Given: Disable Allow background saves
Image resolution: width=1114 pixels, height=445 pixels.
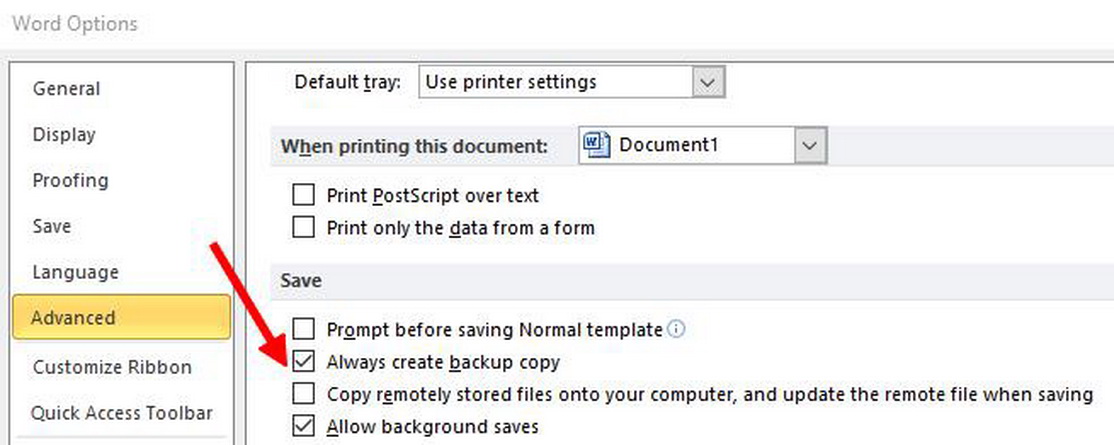Looking at the screenshot, I should pyautogui.click(x=303, y=427).
